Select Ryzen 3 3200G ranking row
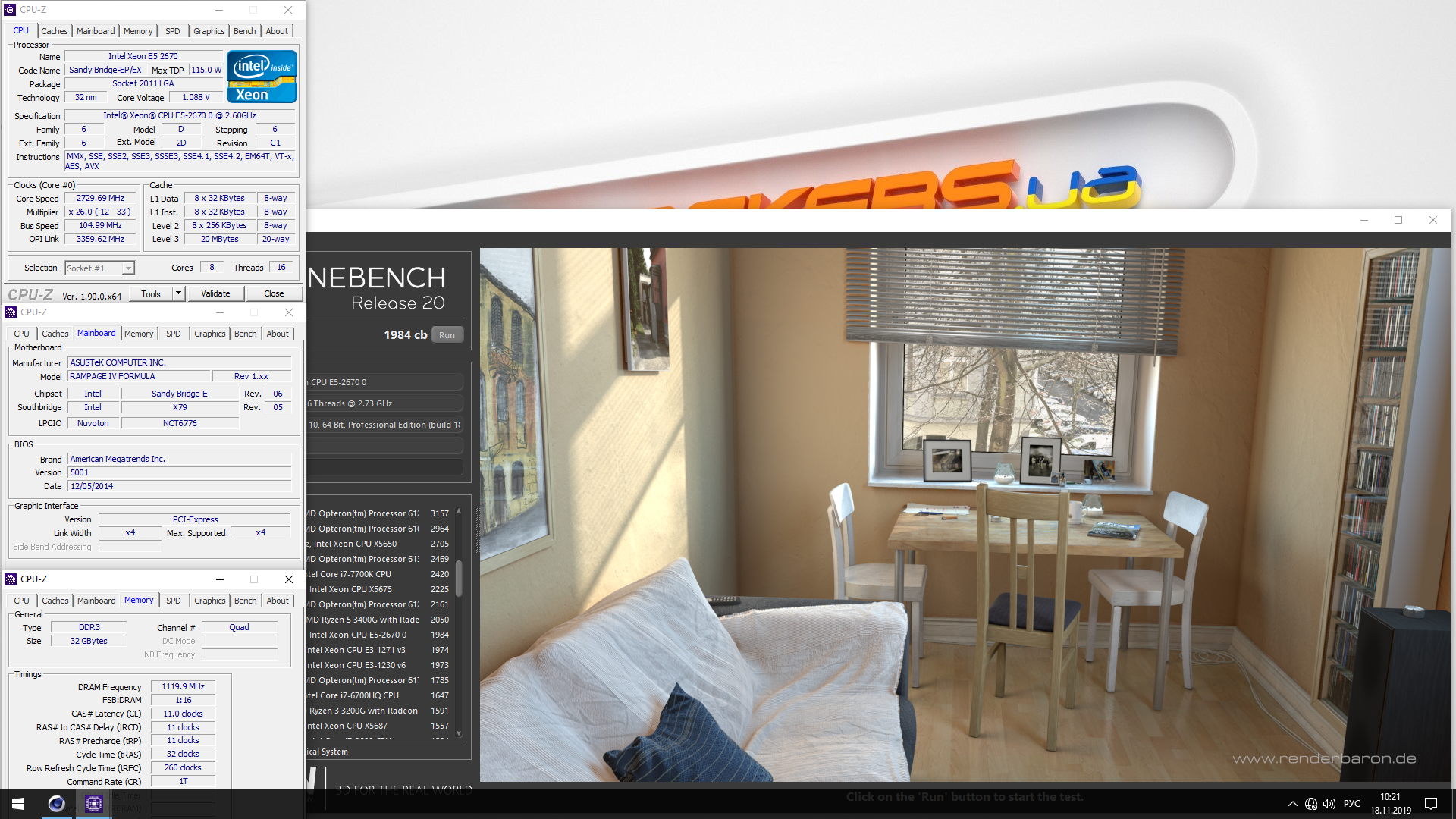This screenshot has width=1456, height=819. [x=378, y=711]
